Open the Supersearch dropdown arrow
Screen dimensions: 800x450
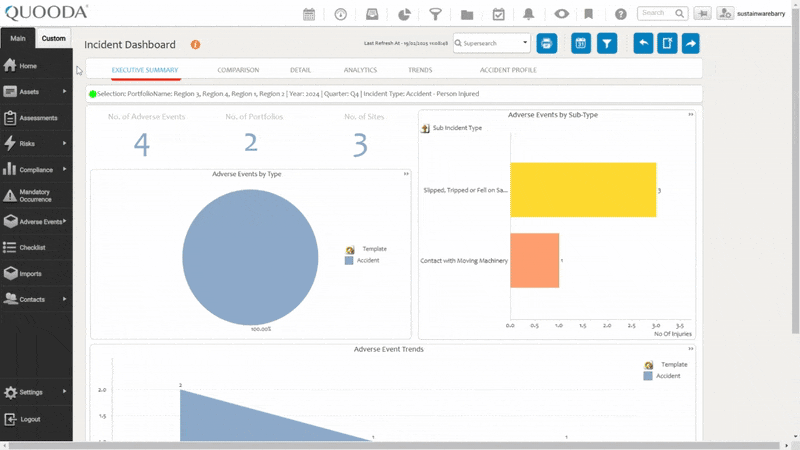coord(525,42)
